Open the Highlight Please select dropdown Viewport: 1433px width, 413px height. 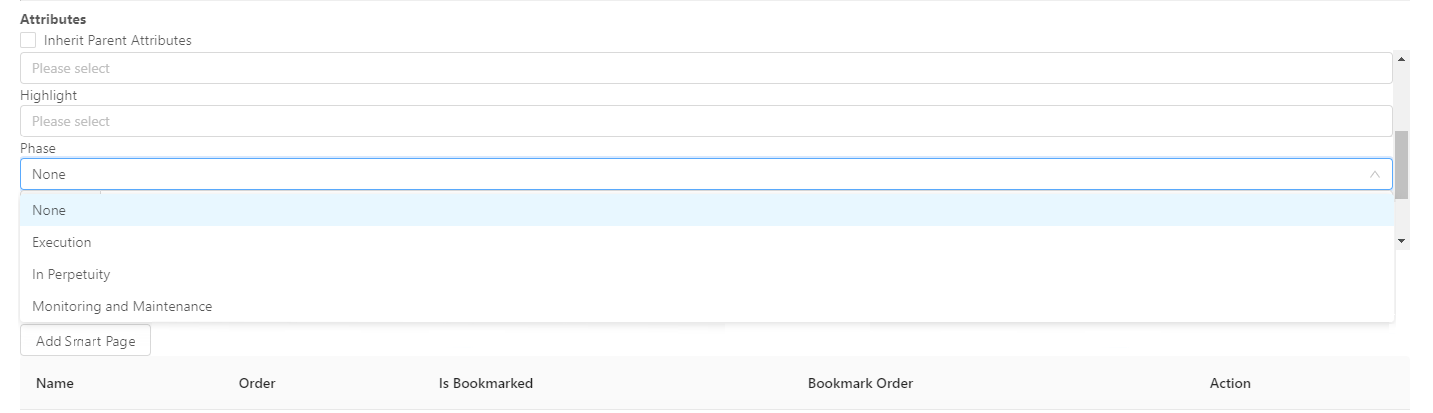click(705, 121)
